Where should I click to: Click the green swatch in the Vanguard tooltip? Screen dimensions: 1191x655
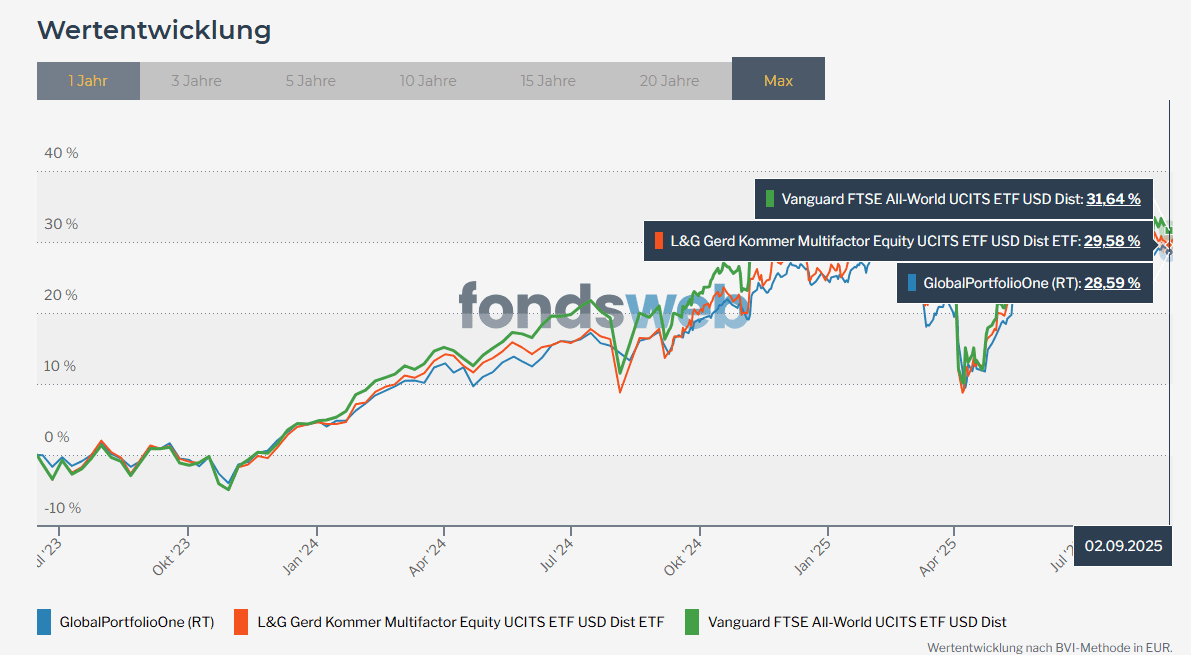(x=770, y=199)
